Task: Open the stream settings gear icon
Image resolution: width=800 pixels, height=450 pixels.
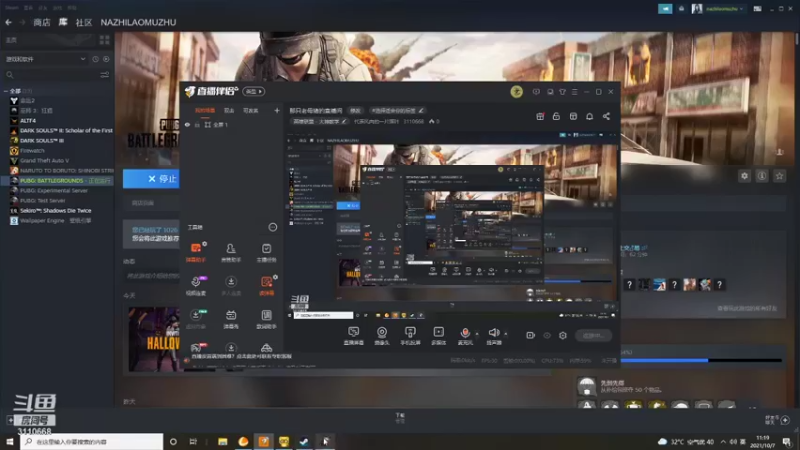Action: click(x=563, y=335)
